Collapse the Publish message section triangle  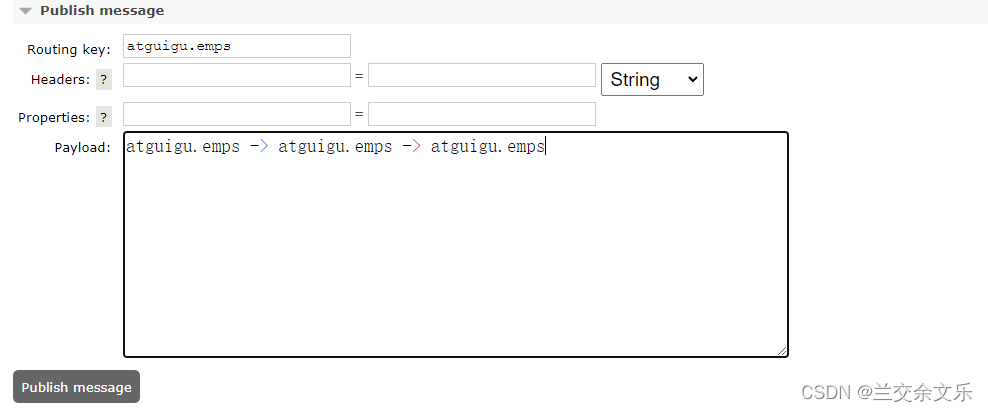[25, 11]
